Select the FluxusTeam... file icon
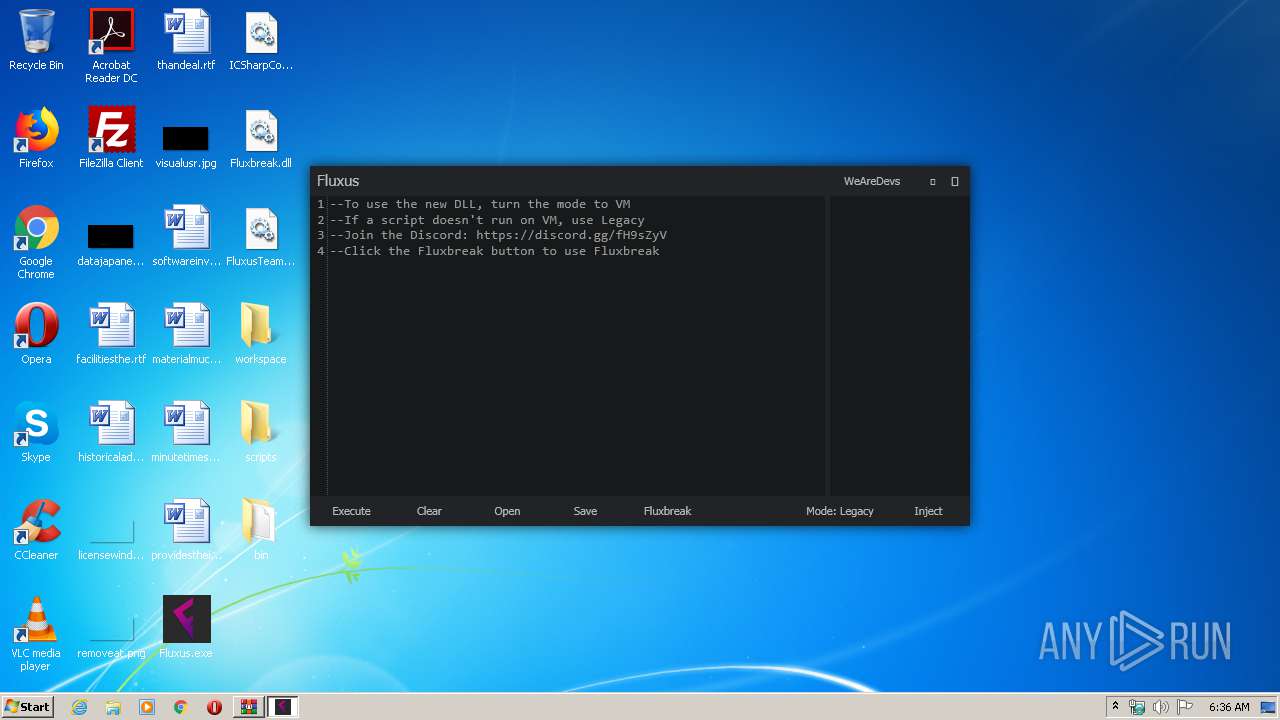The height and width of the screenshot is (720, 1280). click(261, 237)
